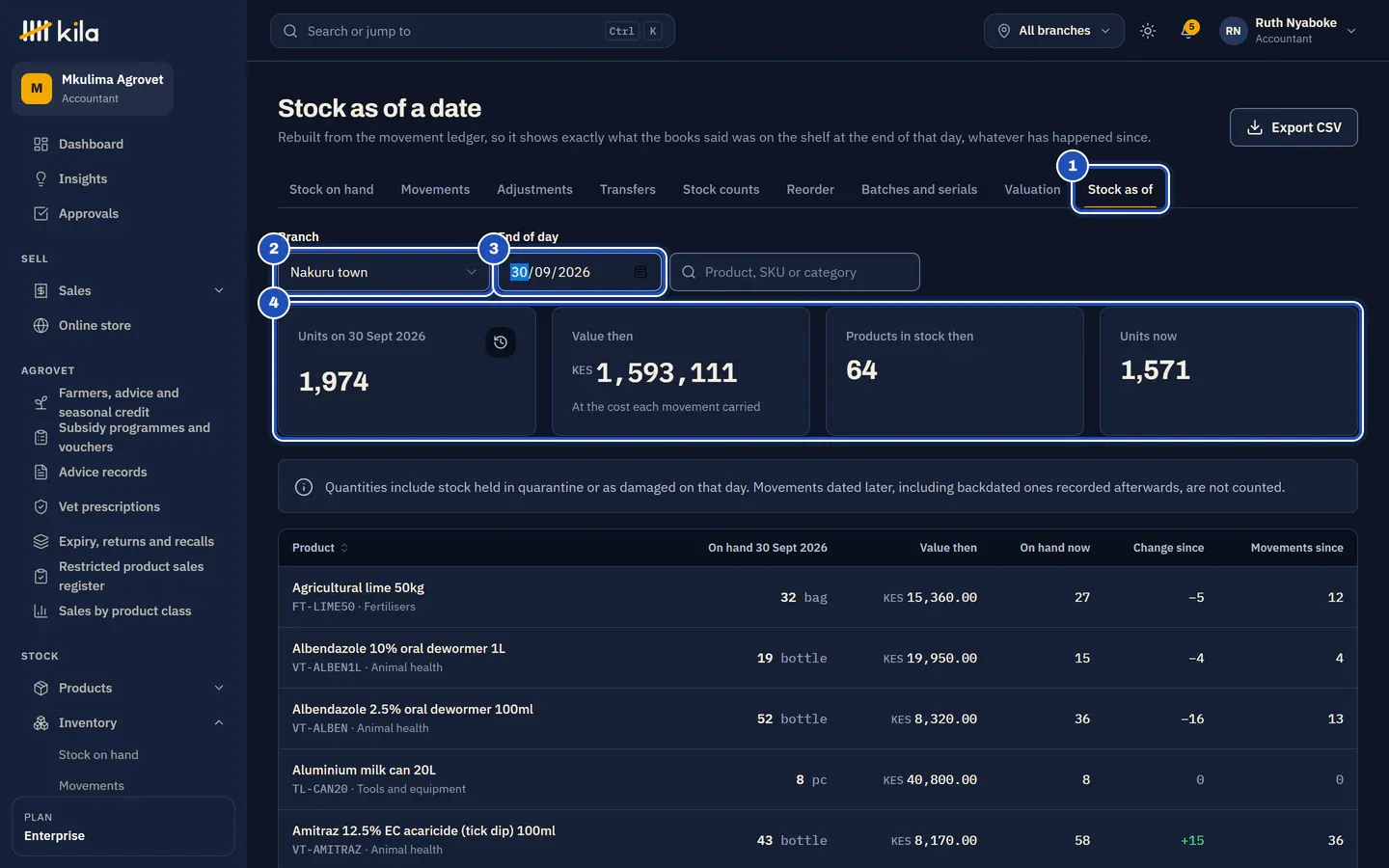
Task: Open the Valuation tab
Action: tap(1032, 189)
